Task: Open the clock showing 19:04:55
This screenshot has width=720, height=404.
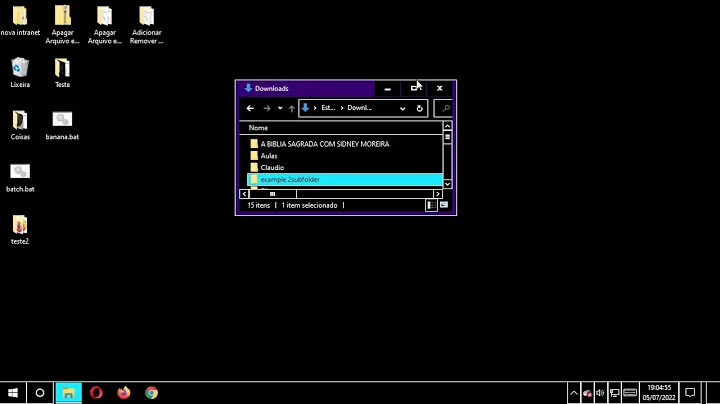Action: [659, 393]
